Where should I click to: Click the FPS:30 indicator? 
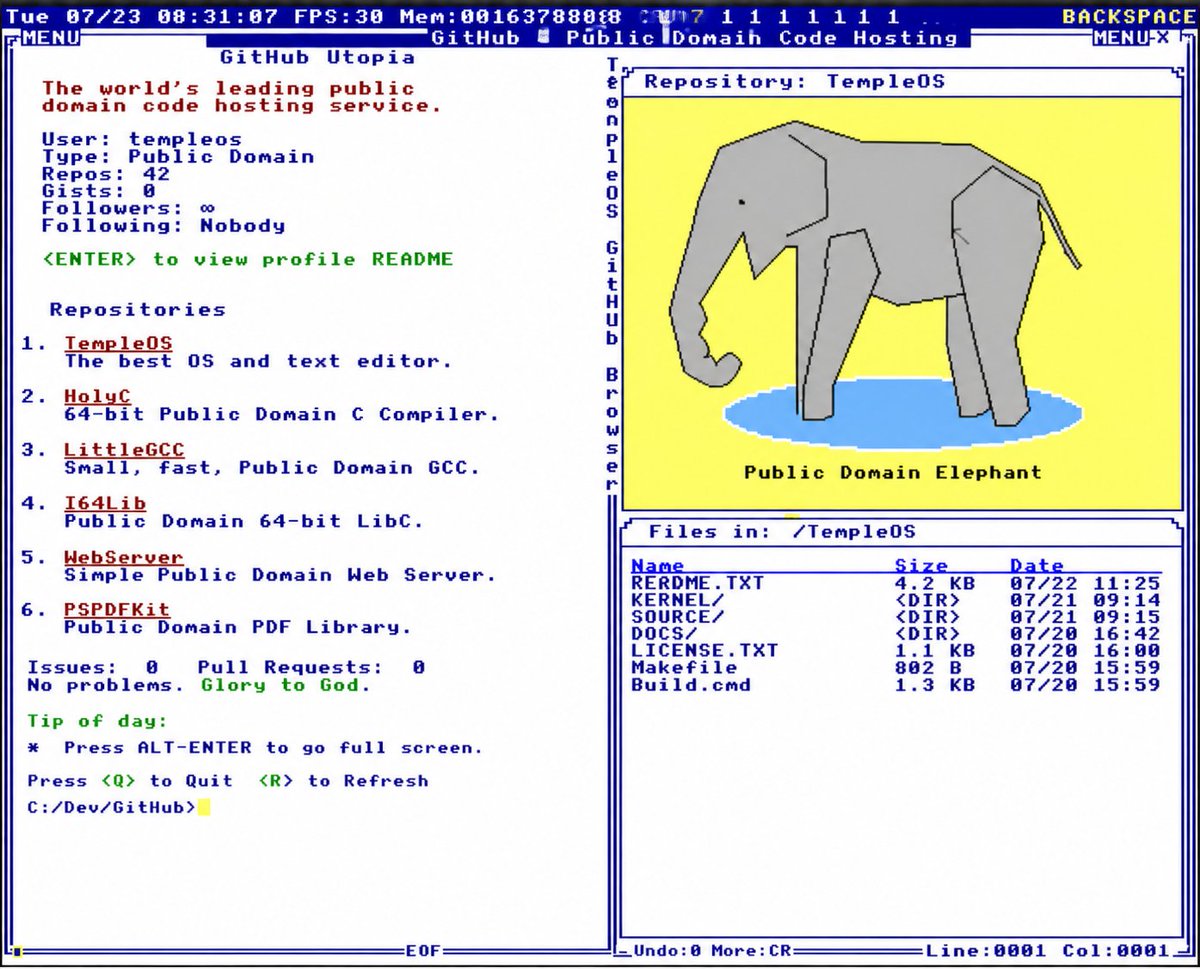(341, 16)
